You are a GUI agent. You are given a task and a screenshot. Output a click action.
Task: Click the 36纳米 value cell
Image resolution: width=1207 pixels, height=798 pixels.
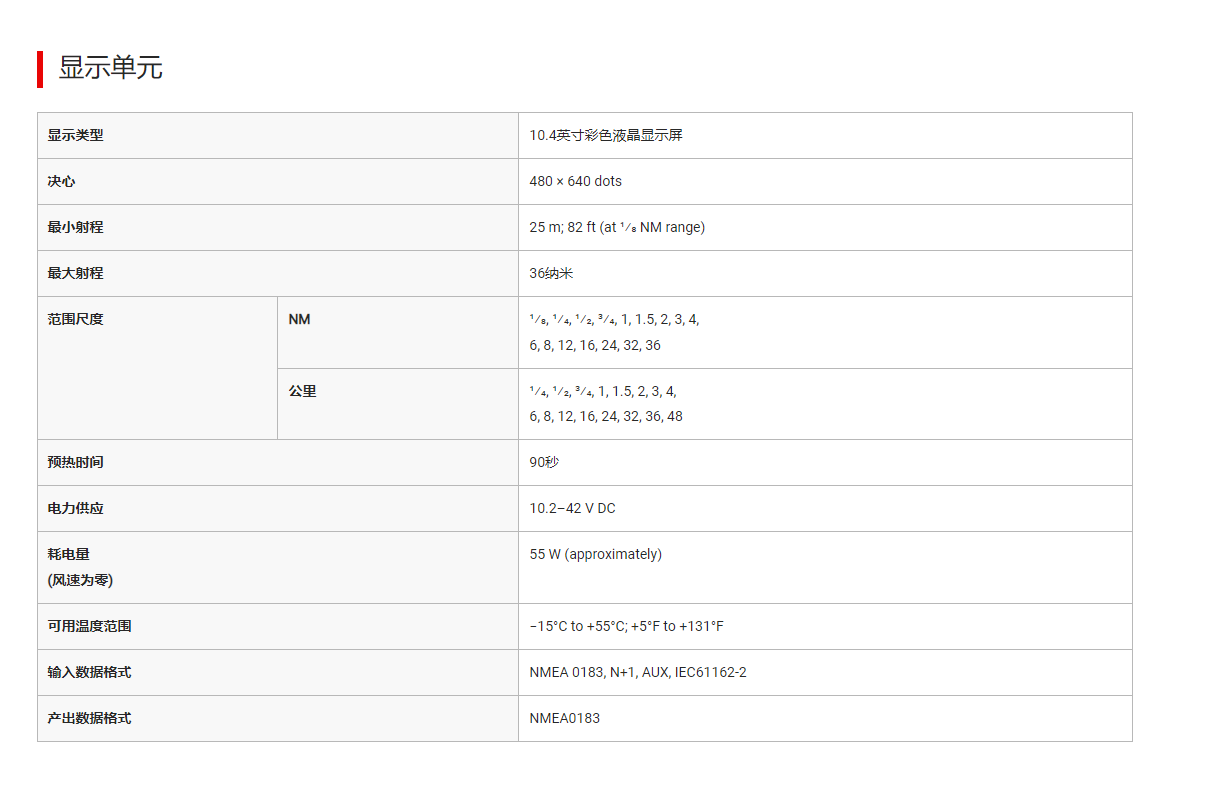point(551,273)
